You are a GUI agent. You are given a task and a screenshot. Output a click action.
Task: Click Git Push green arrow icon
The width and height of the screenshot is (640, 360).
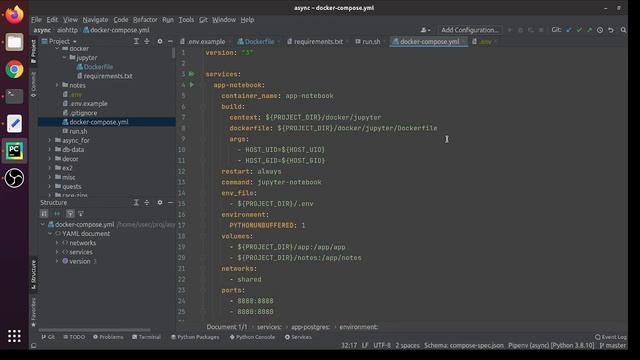589,30
